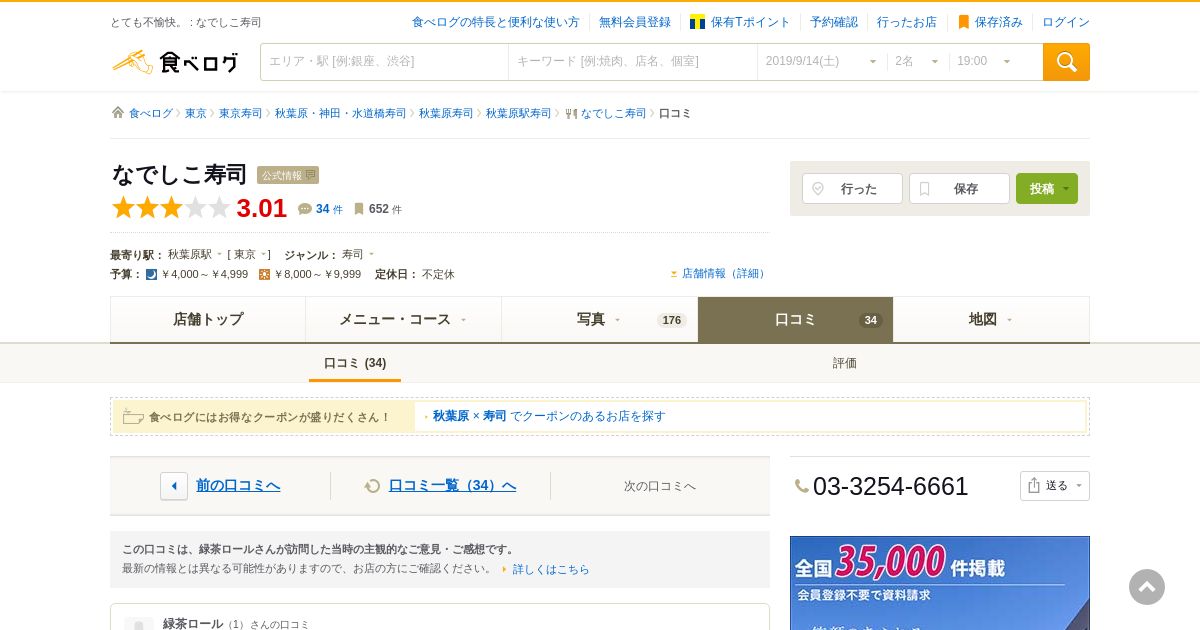This screenshot has height=630, width=1200.
Task: Click the fork-knife icon beside なでしこ寿司 breadcrumb
Action: [x=571, y=114]
